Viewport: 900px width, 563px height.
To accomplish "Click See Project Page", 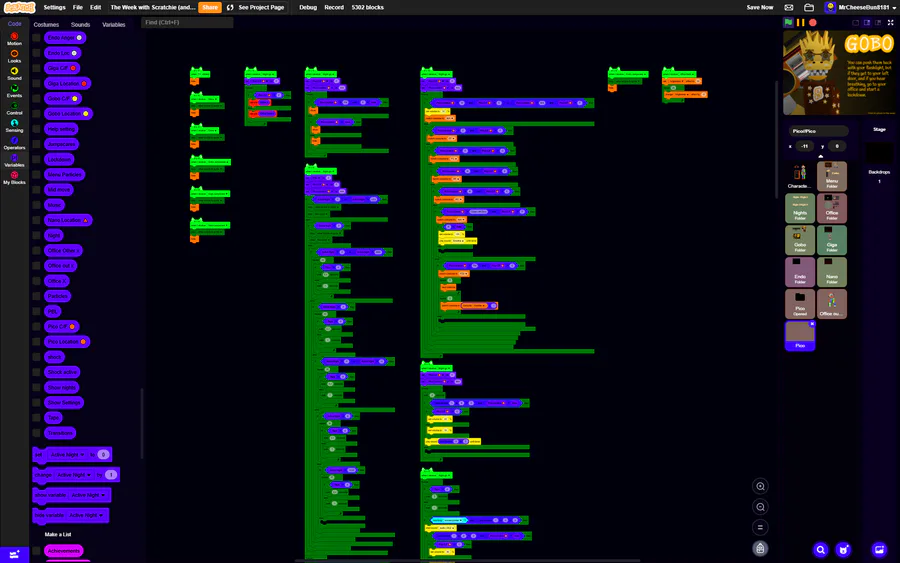I will pyautogui.click(x=256, y=7).
